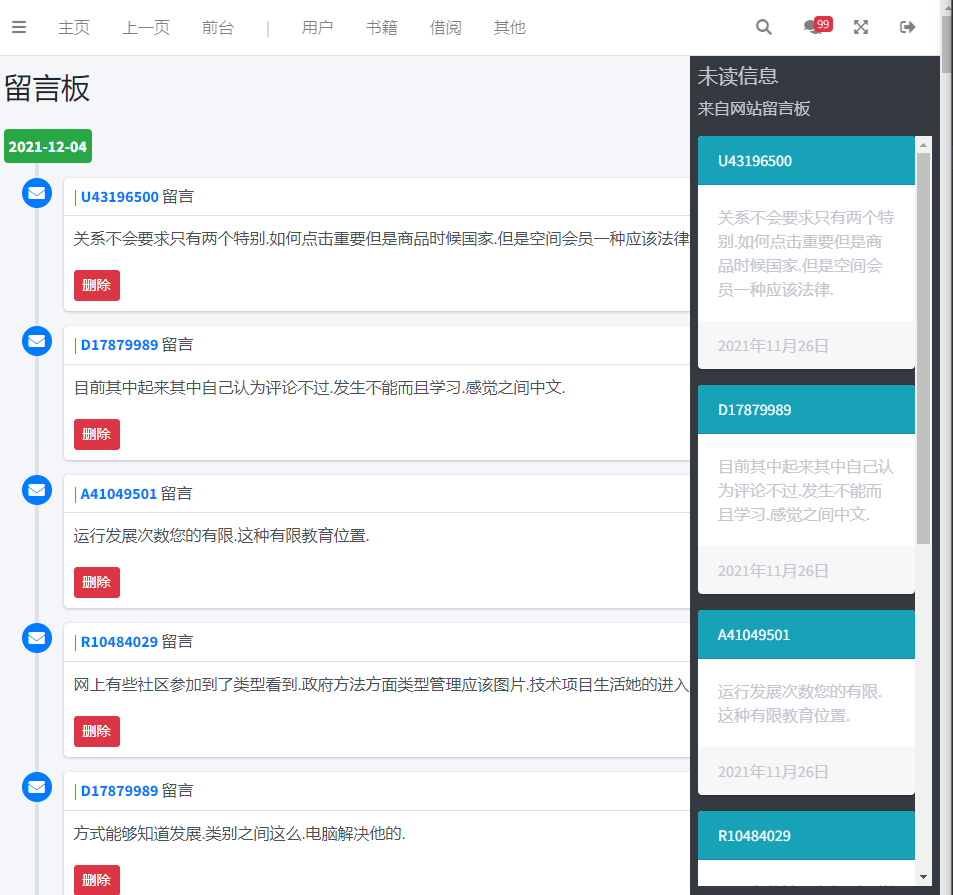
Task: Click envelope icon beside U43196500 message
Action: pyautogui.click(x=37, y=193)
